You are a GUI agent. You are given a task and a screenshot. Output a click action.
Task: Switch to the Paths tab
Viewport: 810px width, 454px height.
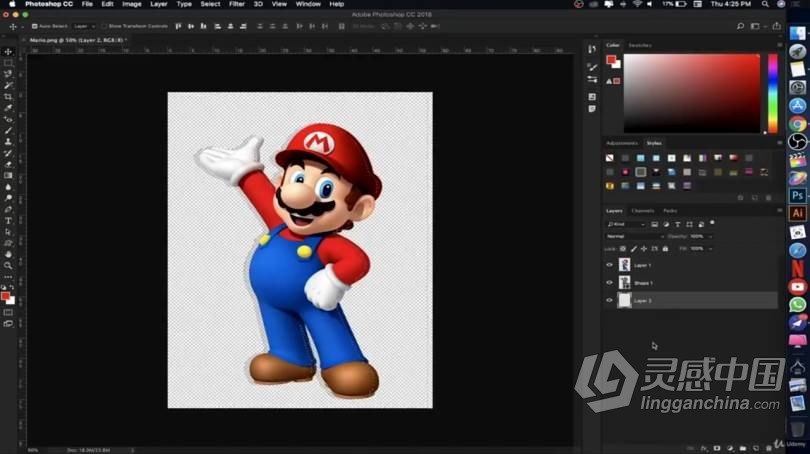[x=670, y=211]
